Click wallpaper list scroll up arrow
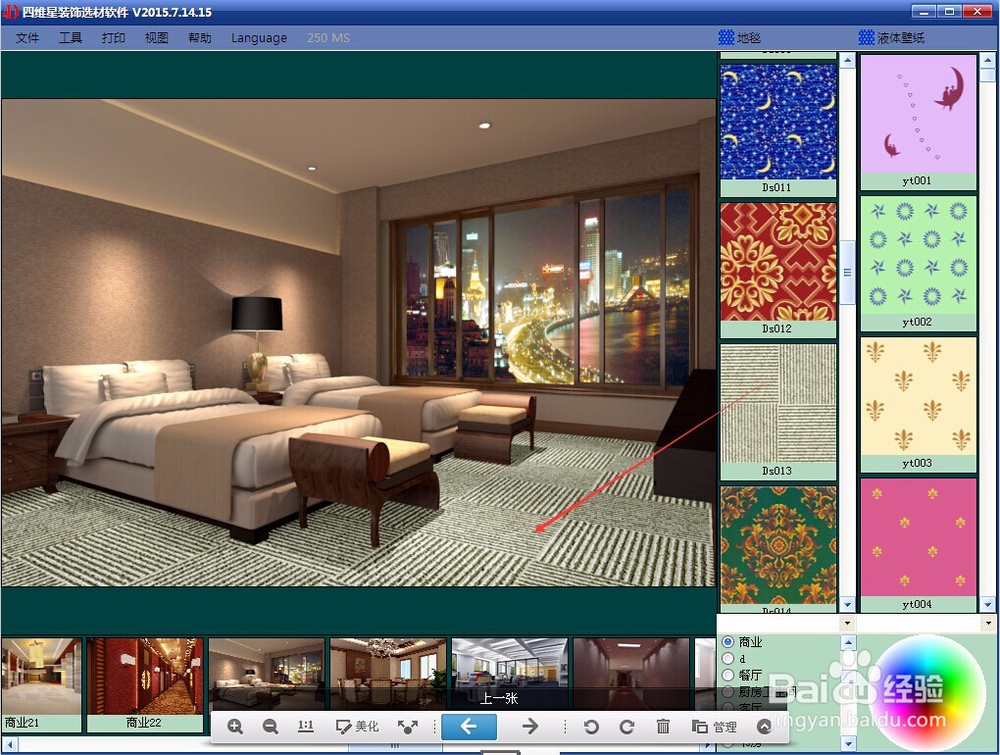 (988, 61)
